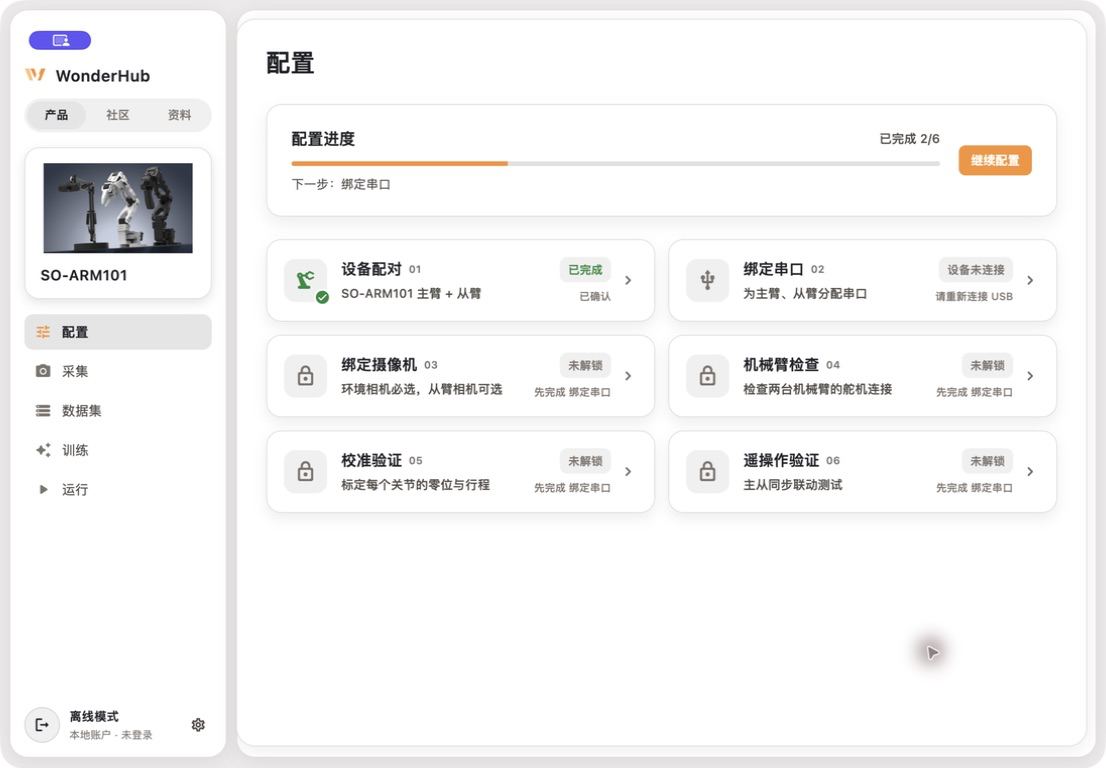Click the lock icon on 绑定摄像机

click(x=305, y=376)
